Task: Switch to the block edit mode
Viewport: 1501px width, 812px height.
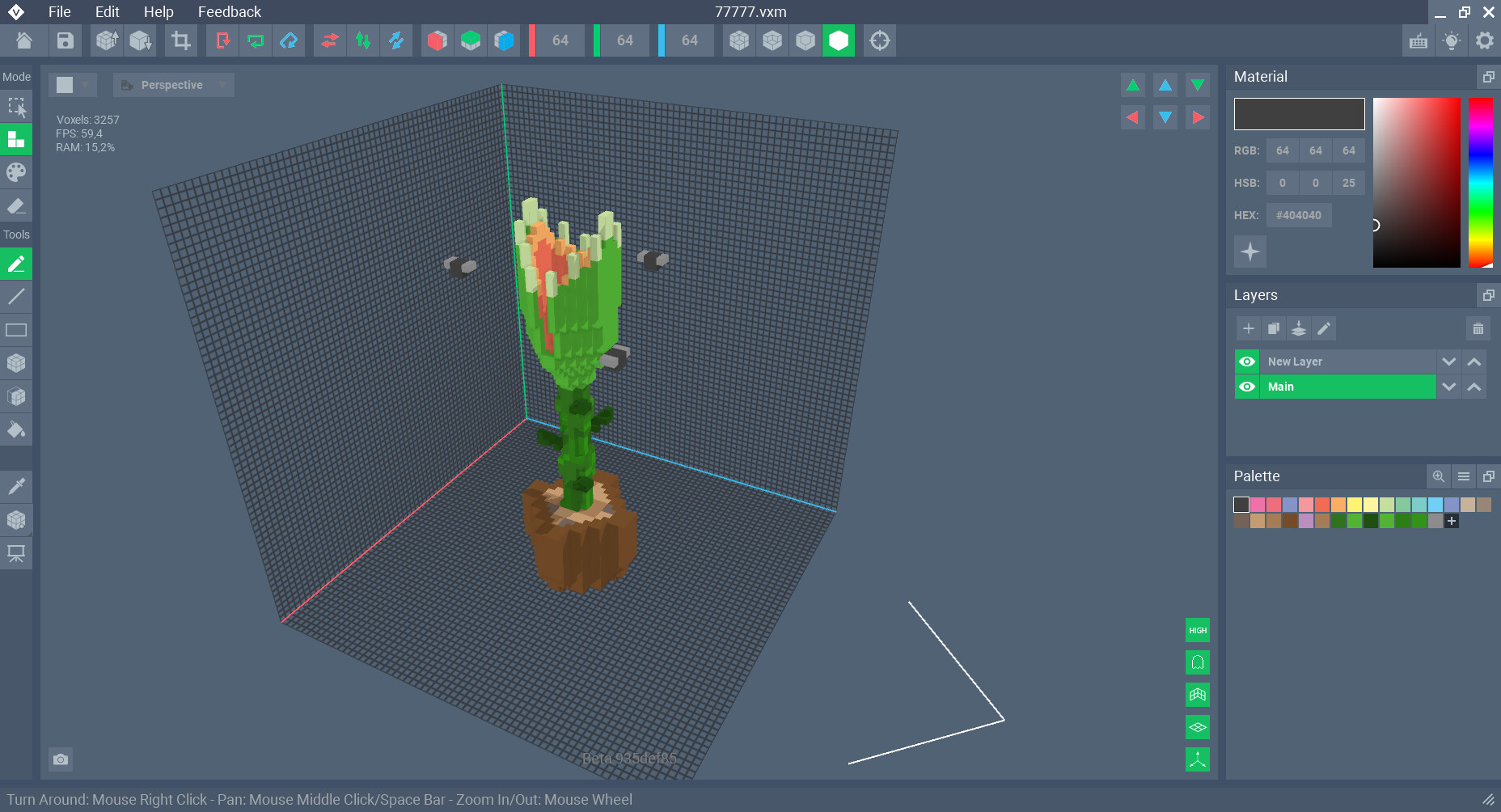Action: [16, 139]
